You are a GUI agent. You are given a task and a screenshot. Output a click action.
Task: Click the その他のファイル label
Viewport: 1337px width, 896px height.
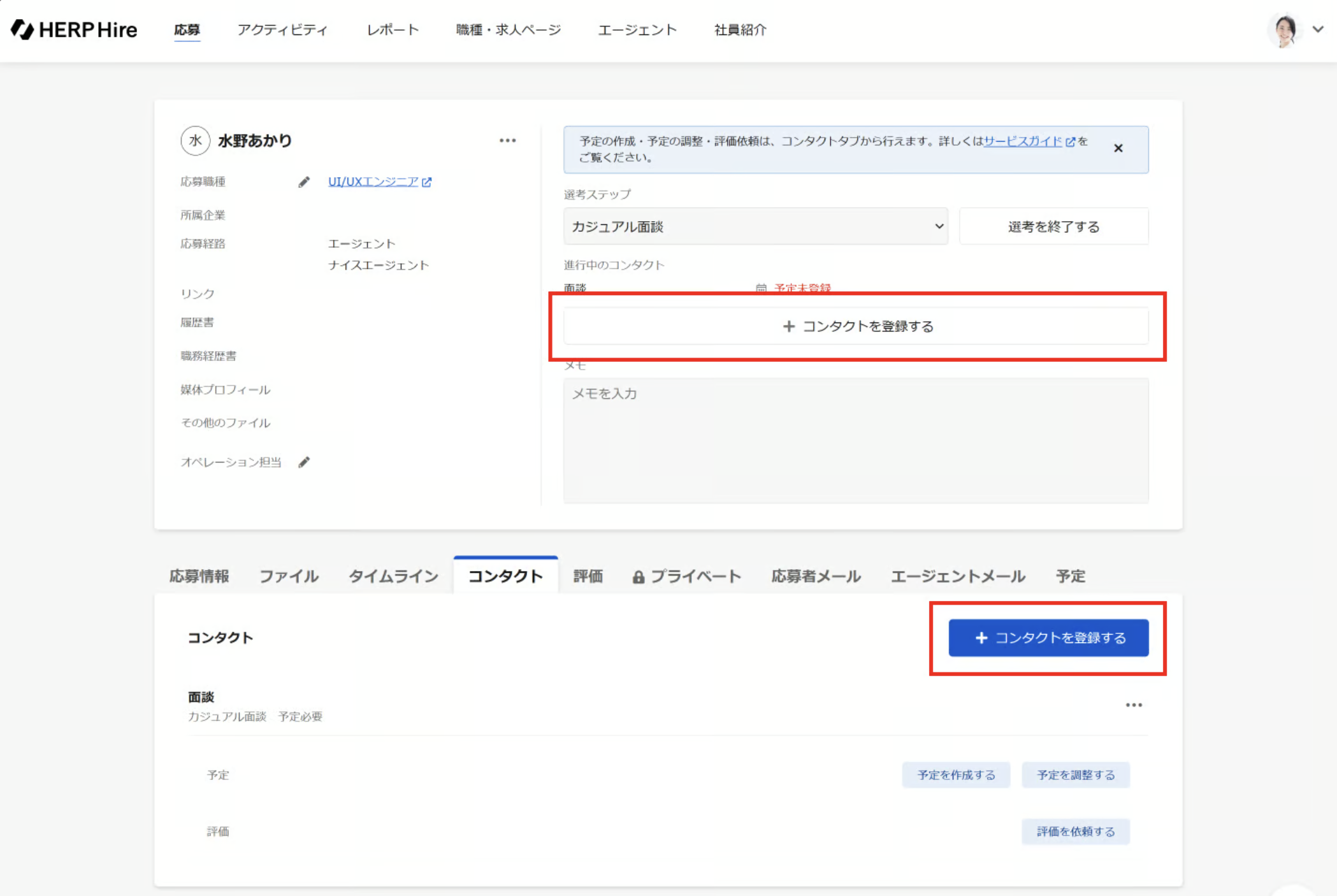pos(225,423)
